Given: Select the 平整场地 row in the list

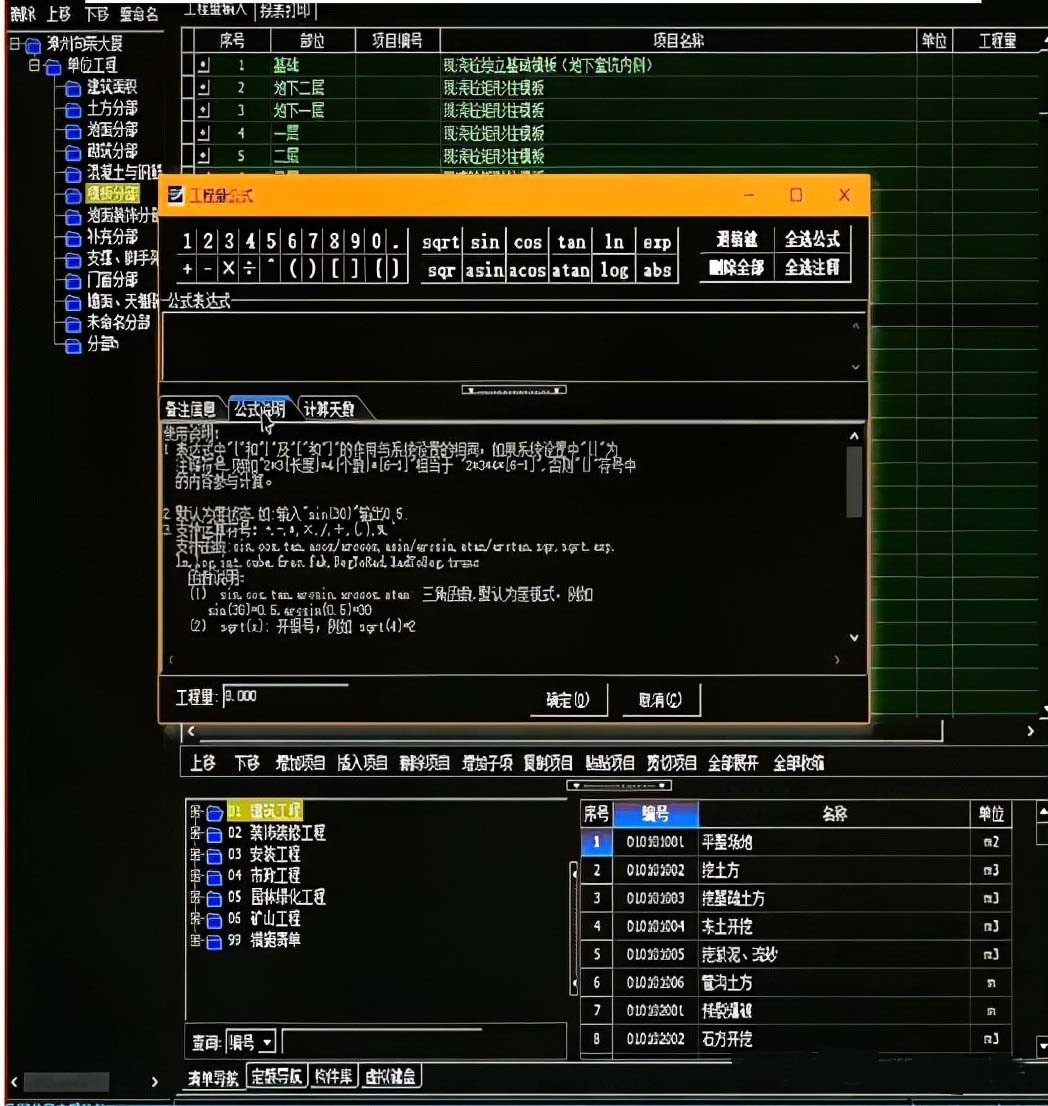Looking at the screenshot, I should 796,841.
